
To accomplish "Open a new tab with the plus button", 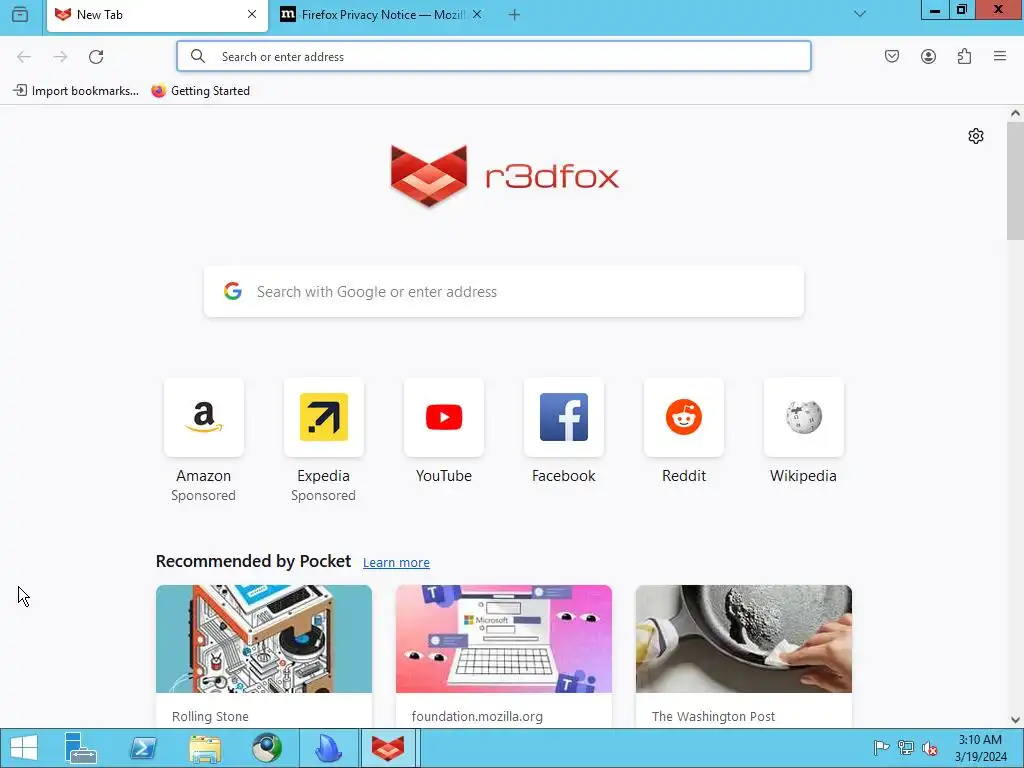I will [514, 14].
